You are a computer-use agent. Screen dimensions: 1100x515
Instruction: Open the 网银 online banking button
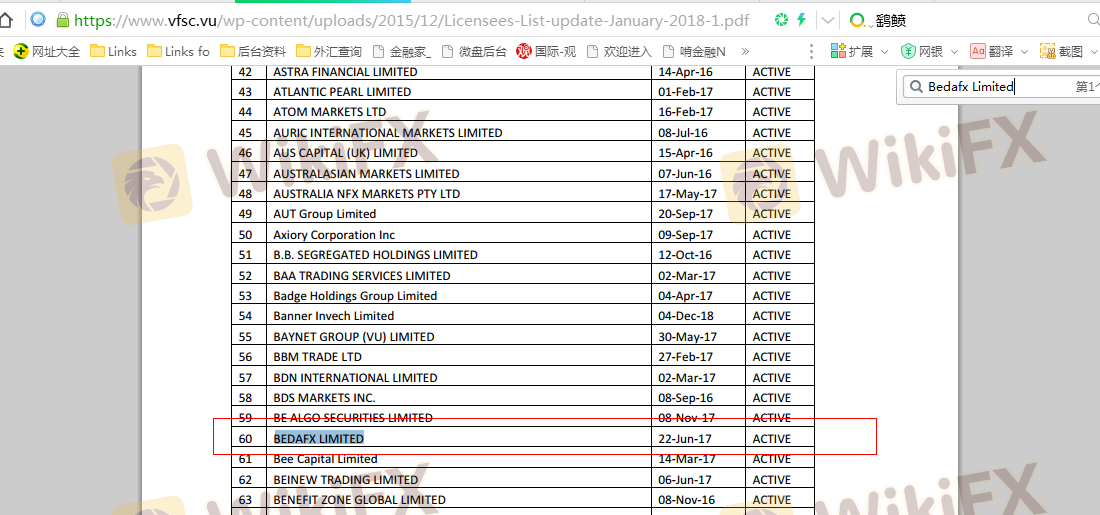point(922,51)
